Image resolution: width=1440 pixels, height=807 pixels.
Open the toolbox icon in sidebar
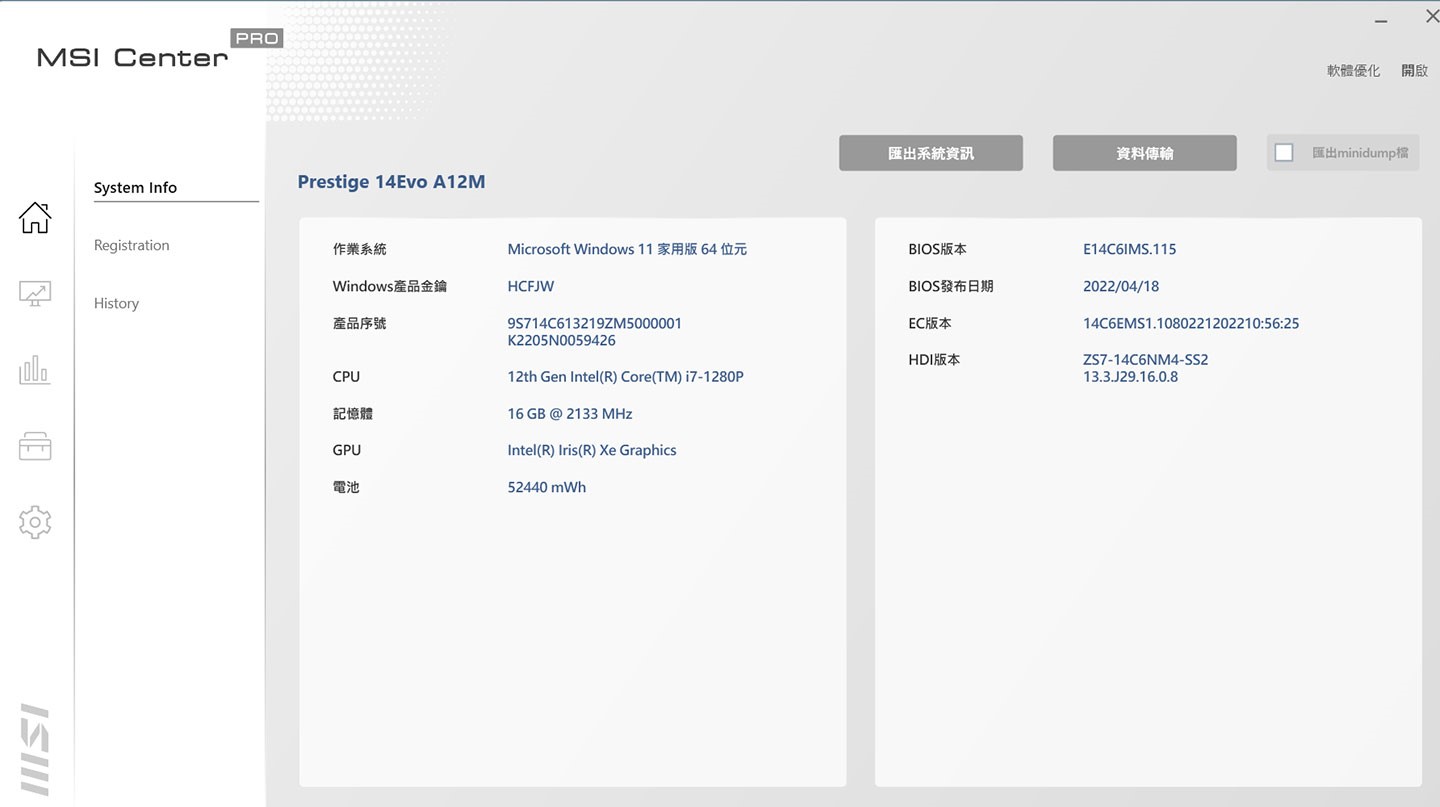point(35,446)
